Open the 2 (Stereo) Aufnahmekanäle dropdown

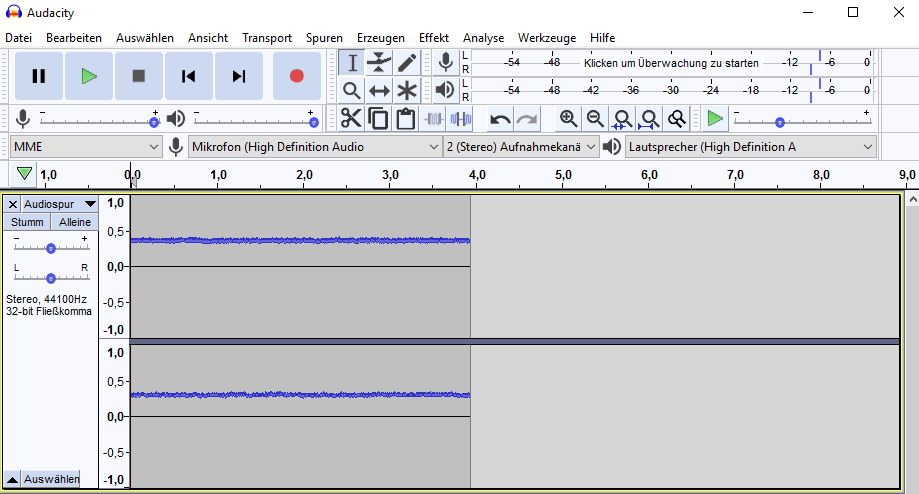[521, 147]
